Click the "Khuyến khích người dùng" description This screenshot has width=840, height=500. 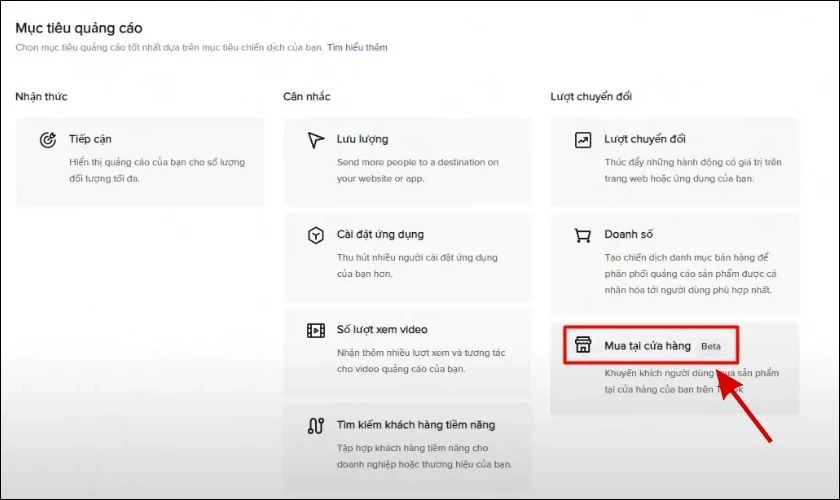coord(691,381)
